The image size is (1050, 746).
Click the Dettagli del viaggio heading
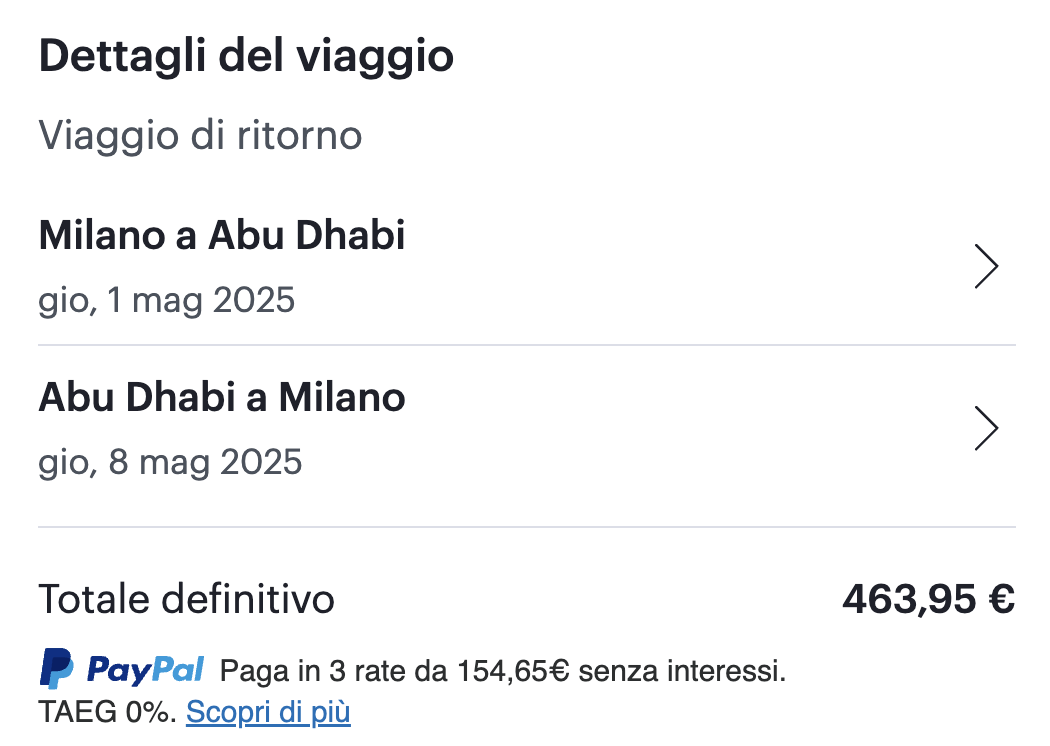pos(246,56)
